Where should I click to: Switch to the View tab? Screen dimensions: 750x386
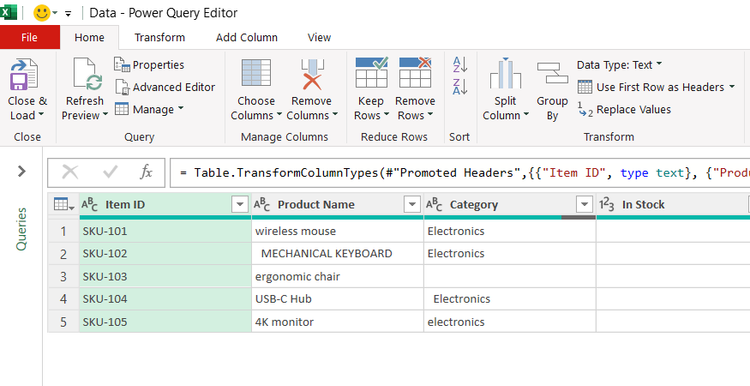point(319,37)
